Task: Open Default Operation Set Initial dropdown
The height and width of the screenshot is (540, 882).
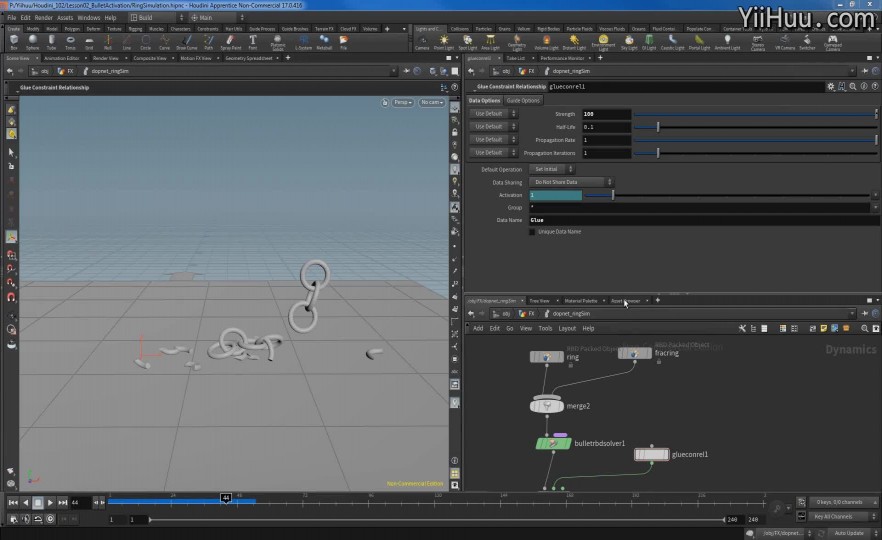Action: [x=551, y=169]
